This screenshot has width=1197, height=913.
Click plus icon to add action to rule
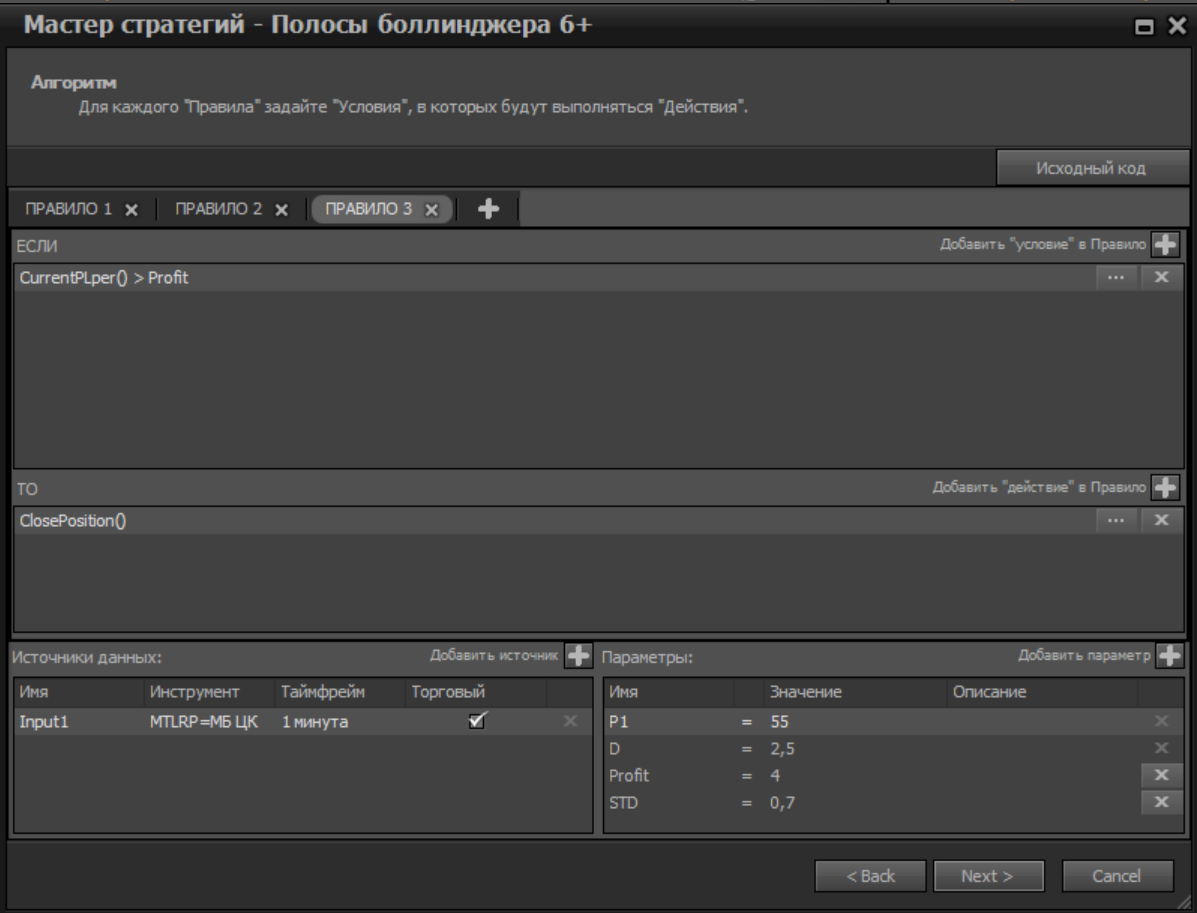1164,487
